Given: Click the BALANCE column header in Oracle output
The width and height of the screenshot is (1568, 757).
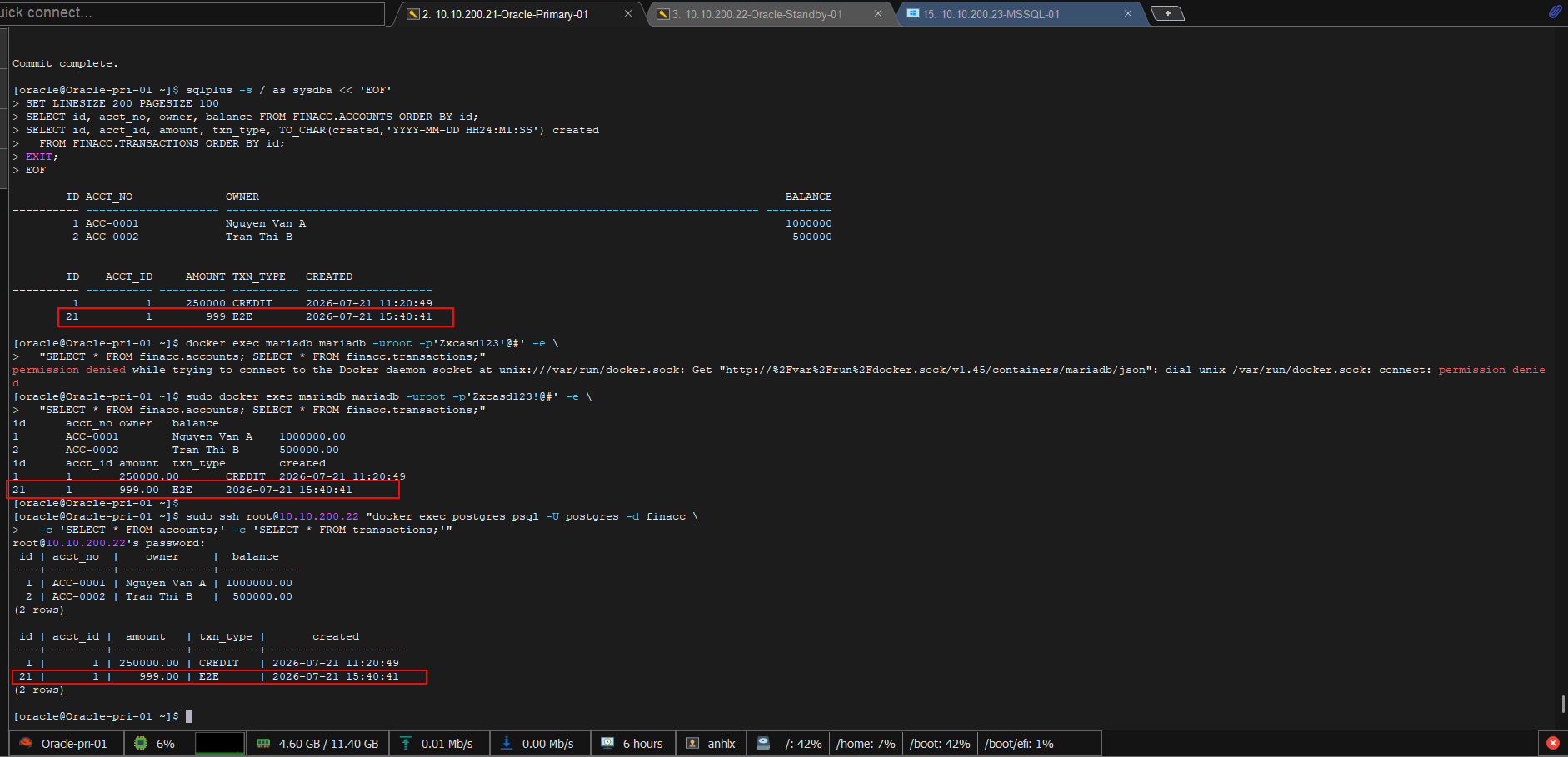Looking at the screenshot, I should (x=808, y=197).
